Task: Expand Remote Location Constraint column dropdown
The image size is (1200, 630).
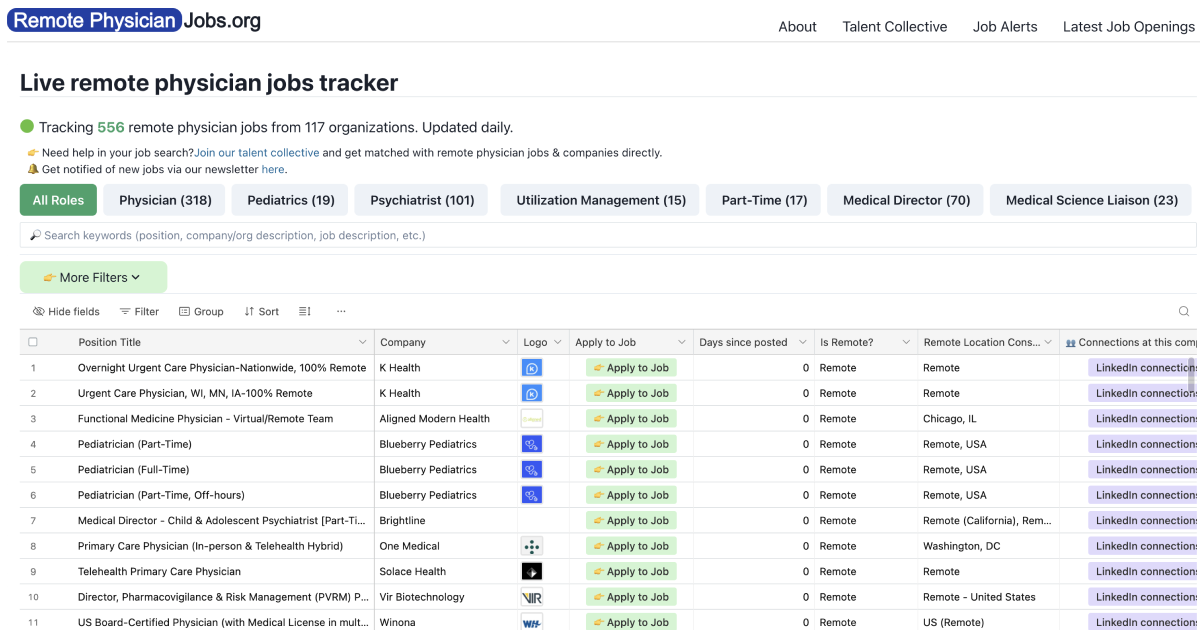Action: point(1049,342)
